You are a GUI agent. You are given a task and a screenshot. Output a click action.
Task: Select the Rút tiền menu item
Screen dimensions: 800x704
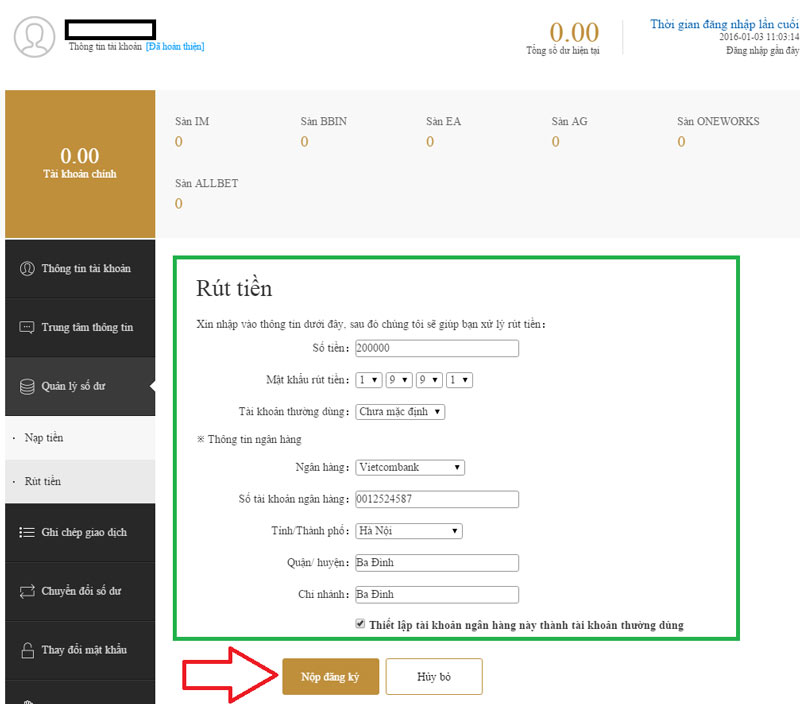point(45,480)
